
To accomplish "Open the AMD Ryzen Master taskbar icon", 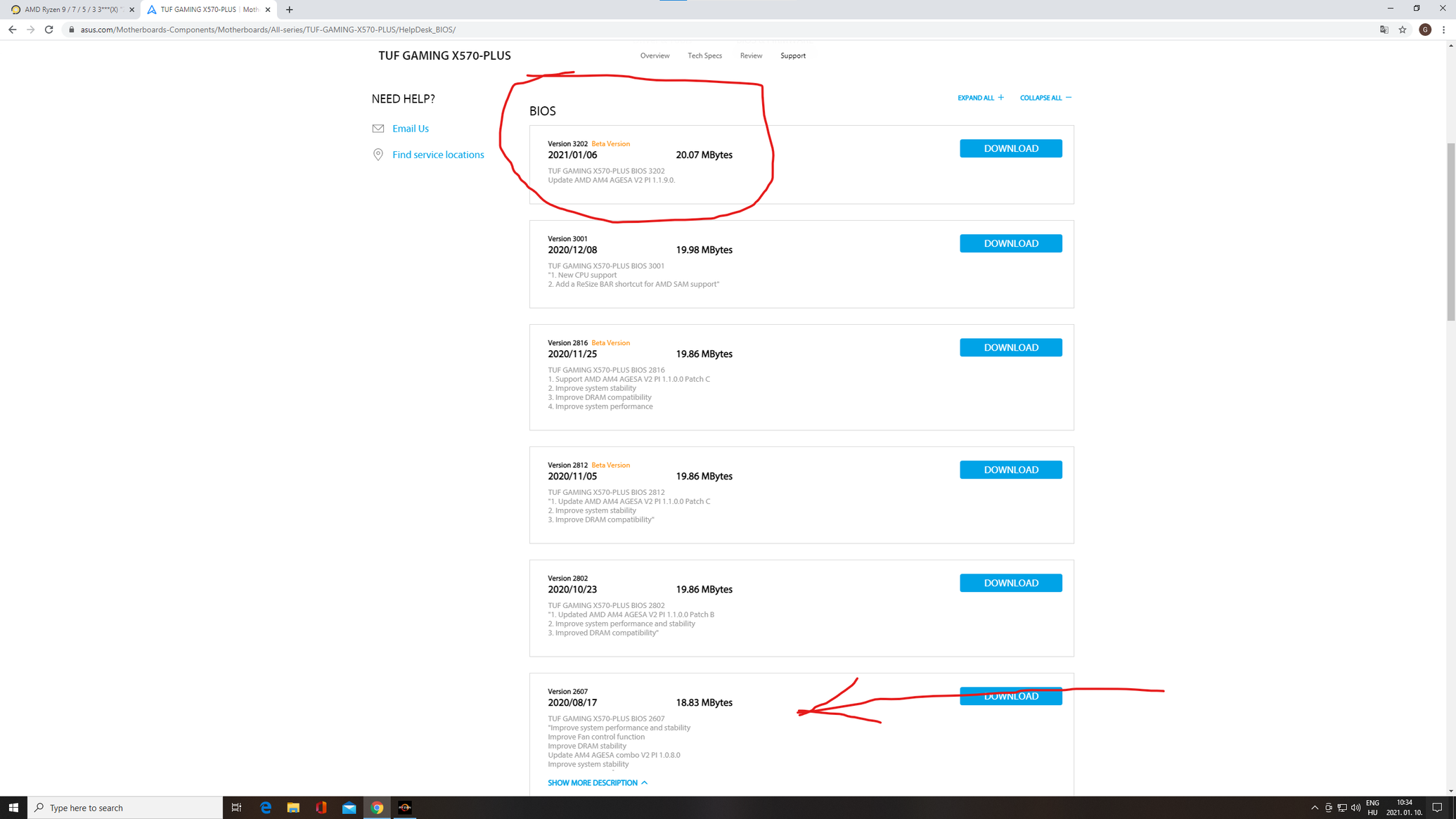I will coord(405,808).
